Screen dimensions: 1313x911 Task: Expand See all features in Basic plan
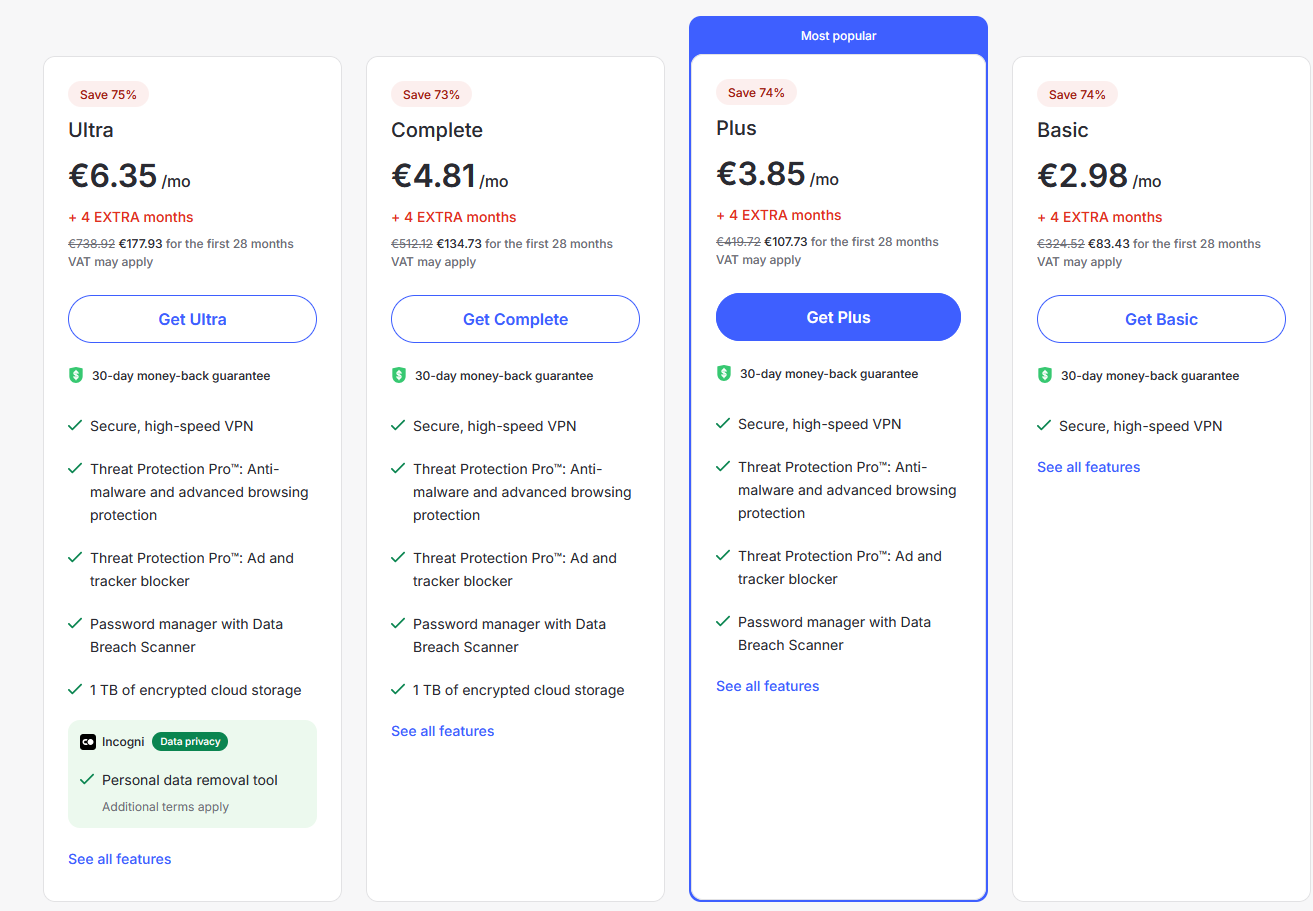(x=1089, y=467)
